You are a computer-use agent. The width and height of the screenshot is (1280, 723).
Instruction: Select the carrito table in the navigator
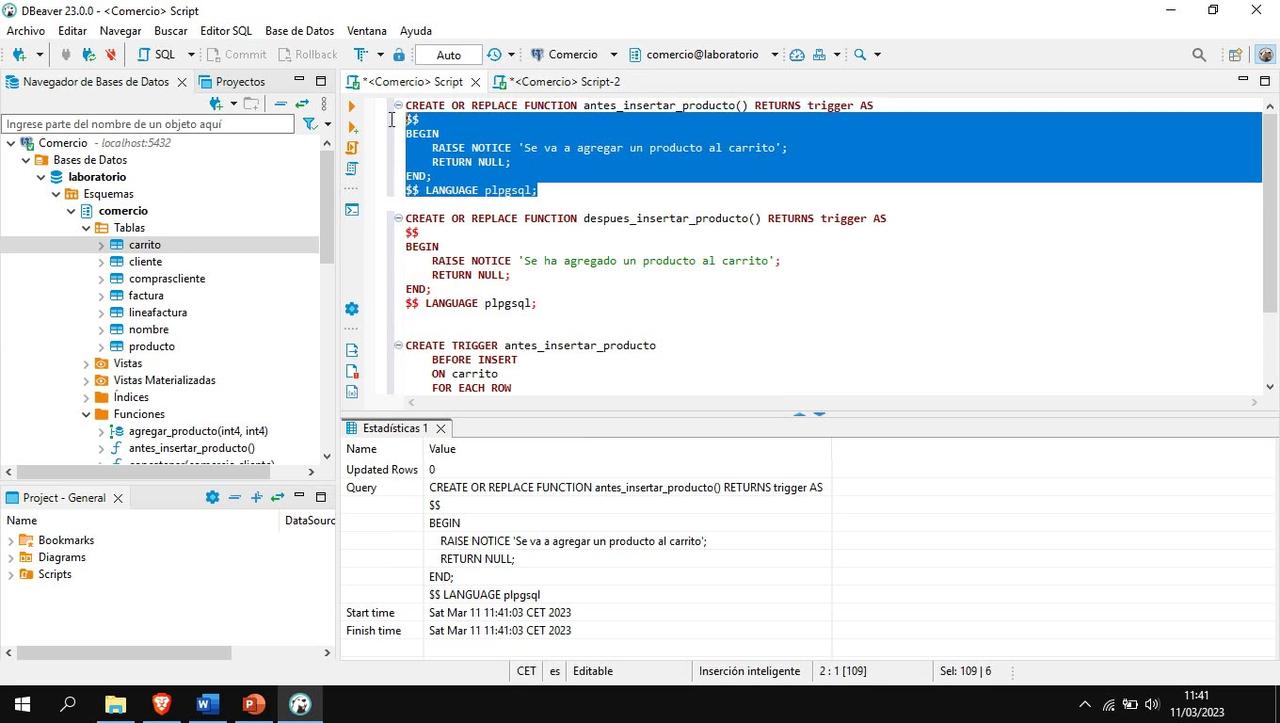click(x=144, y=244)
